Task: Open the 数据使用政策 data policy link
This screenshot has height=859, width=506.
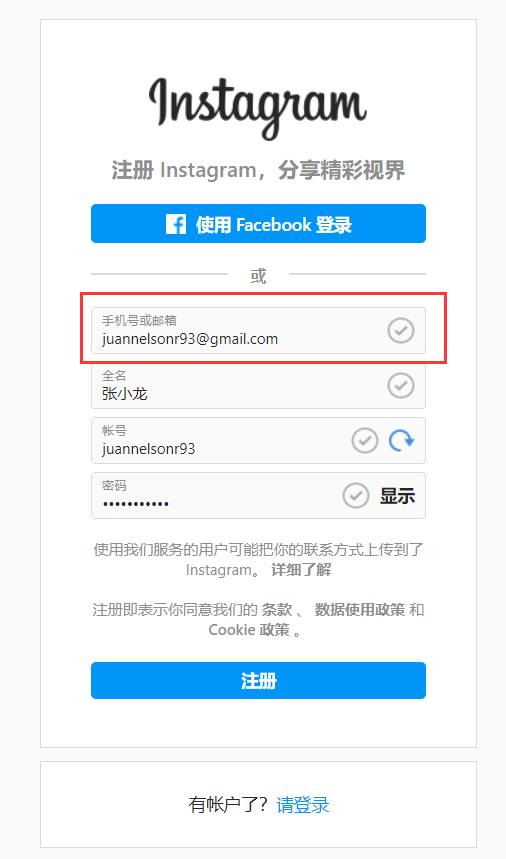Action: pos(360,609)
